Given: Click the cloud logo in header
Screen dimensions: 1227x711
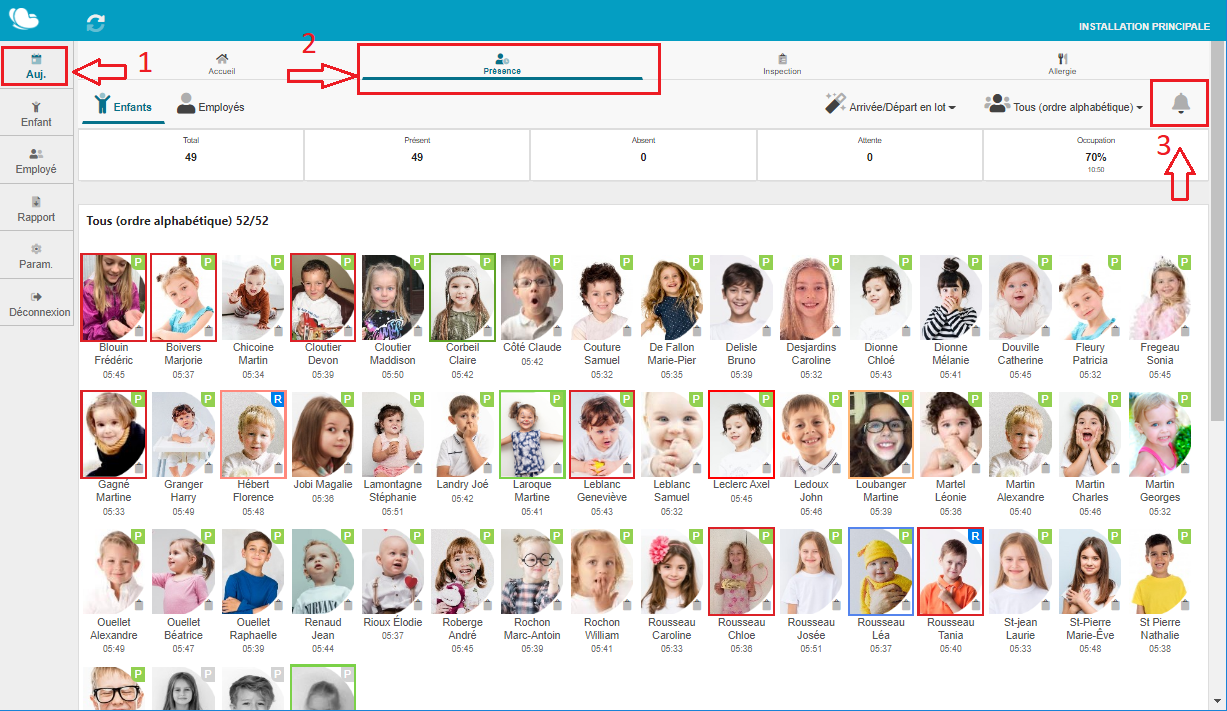Looking at the screenshot, I should click(x=24, y=20).
